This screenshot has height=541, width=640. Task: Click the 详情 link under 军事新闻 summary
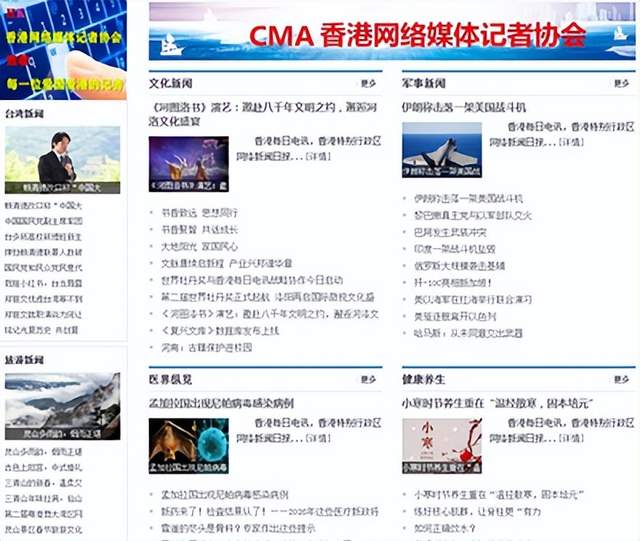[570, 143]
